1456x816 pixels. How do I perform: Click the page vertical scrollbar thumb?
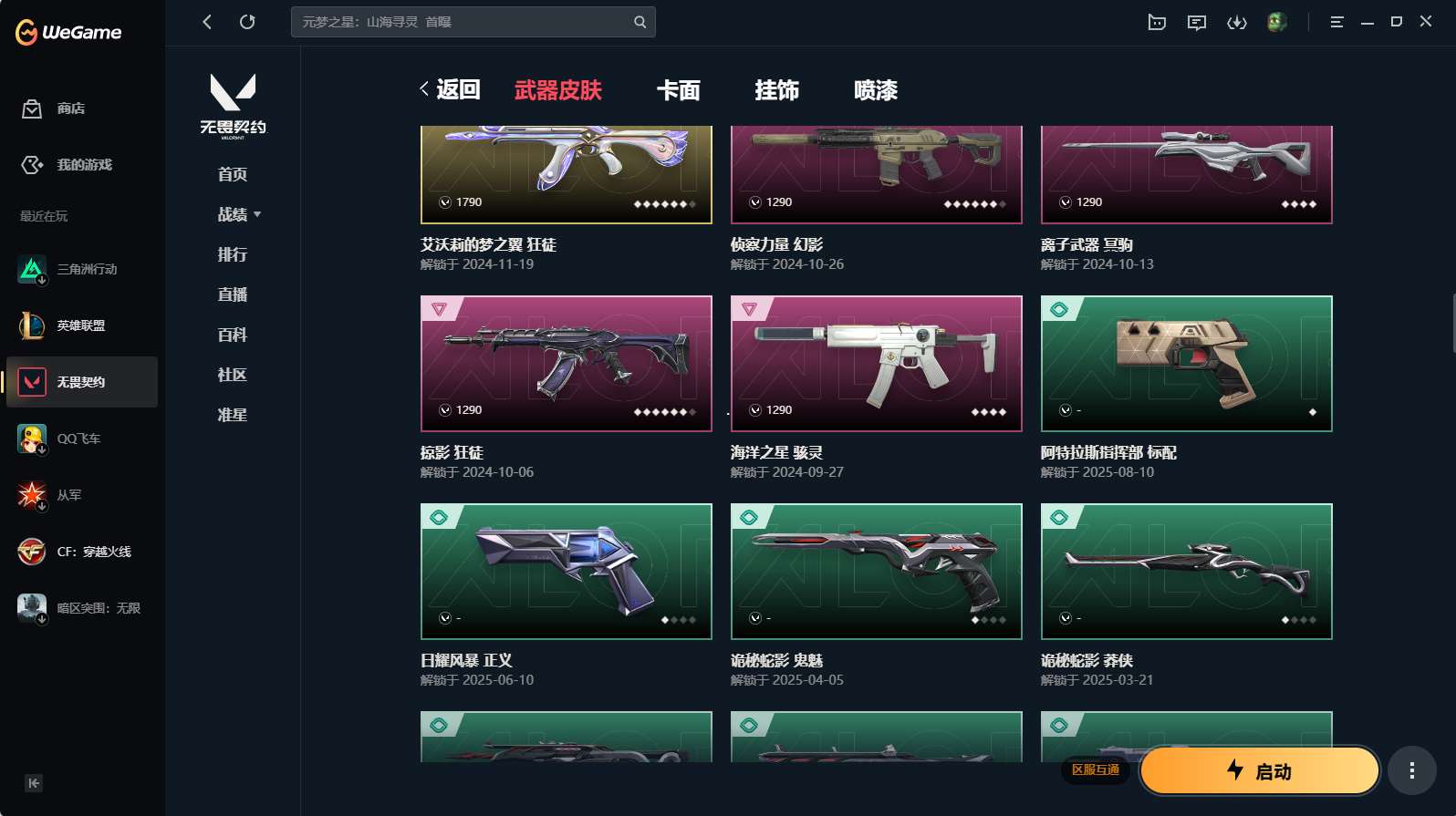[x=1453, y=323]
